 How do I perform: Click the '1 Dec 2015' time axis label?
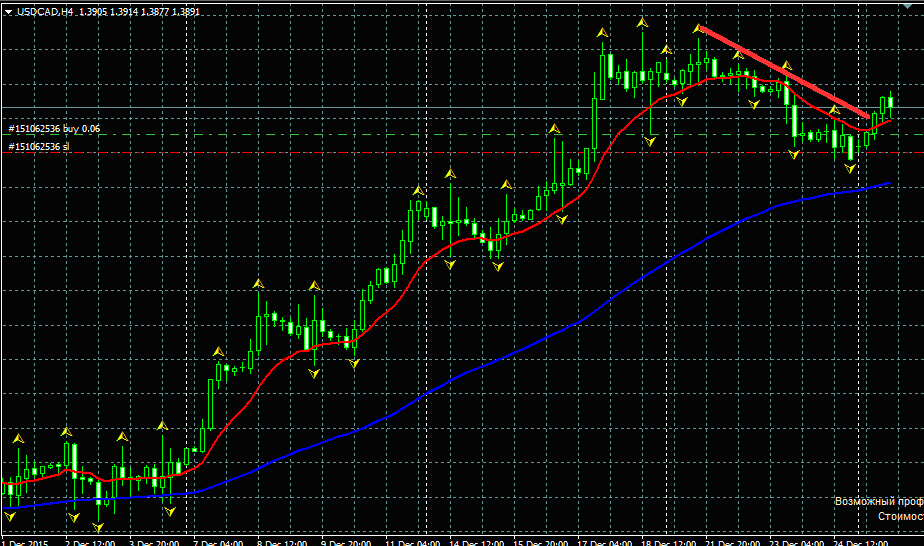pos(25,542)
